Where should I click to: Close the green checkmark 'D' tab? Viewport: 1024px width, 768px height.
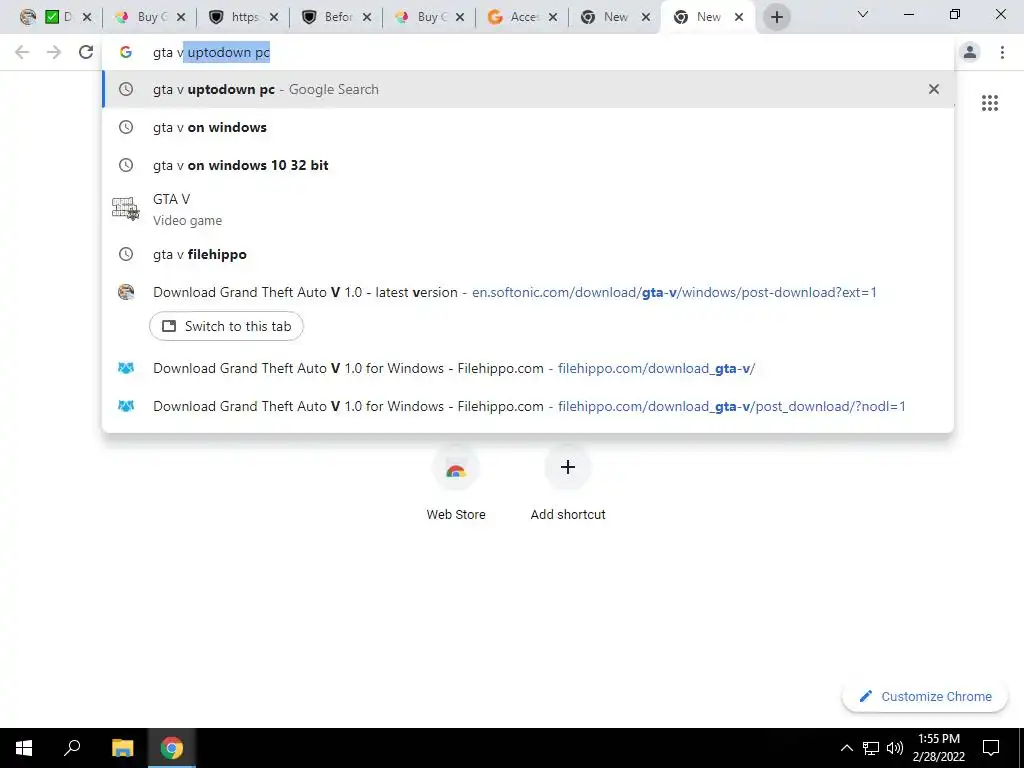[x=87, y=18]
